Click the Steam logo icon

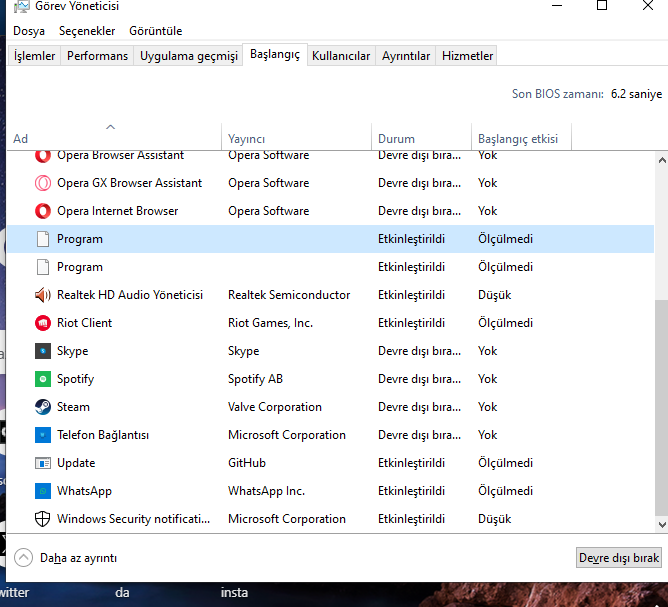coord(43,407)
